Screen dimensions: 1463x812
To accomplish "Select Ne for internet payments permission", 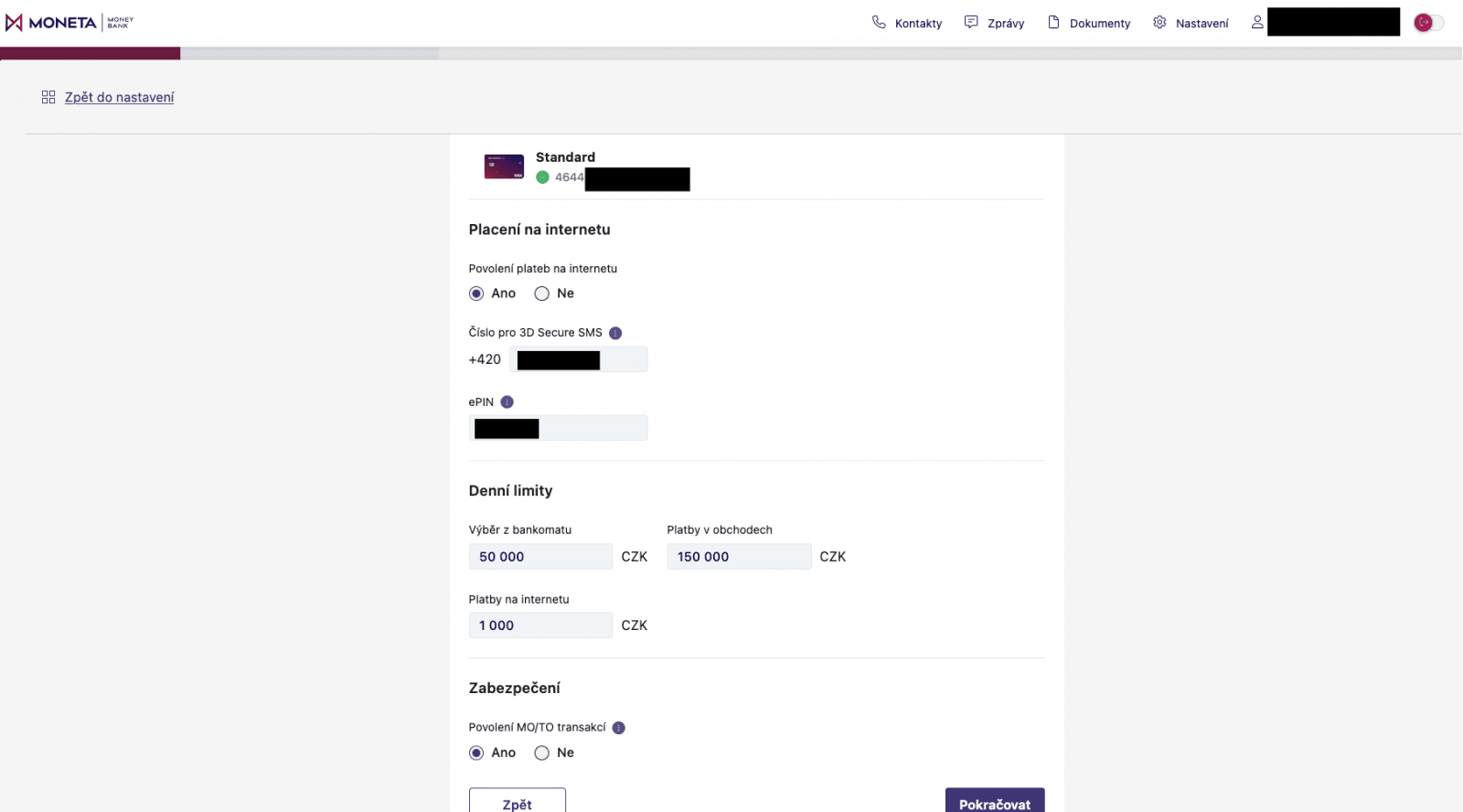I will [542, 294].
